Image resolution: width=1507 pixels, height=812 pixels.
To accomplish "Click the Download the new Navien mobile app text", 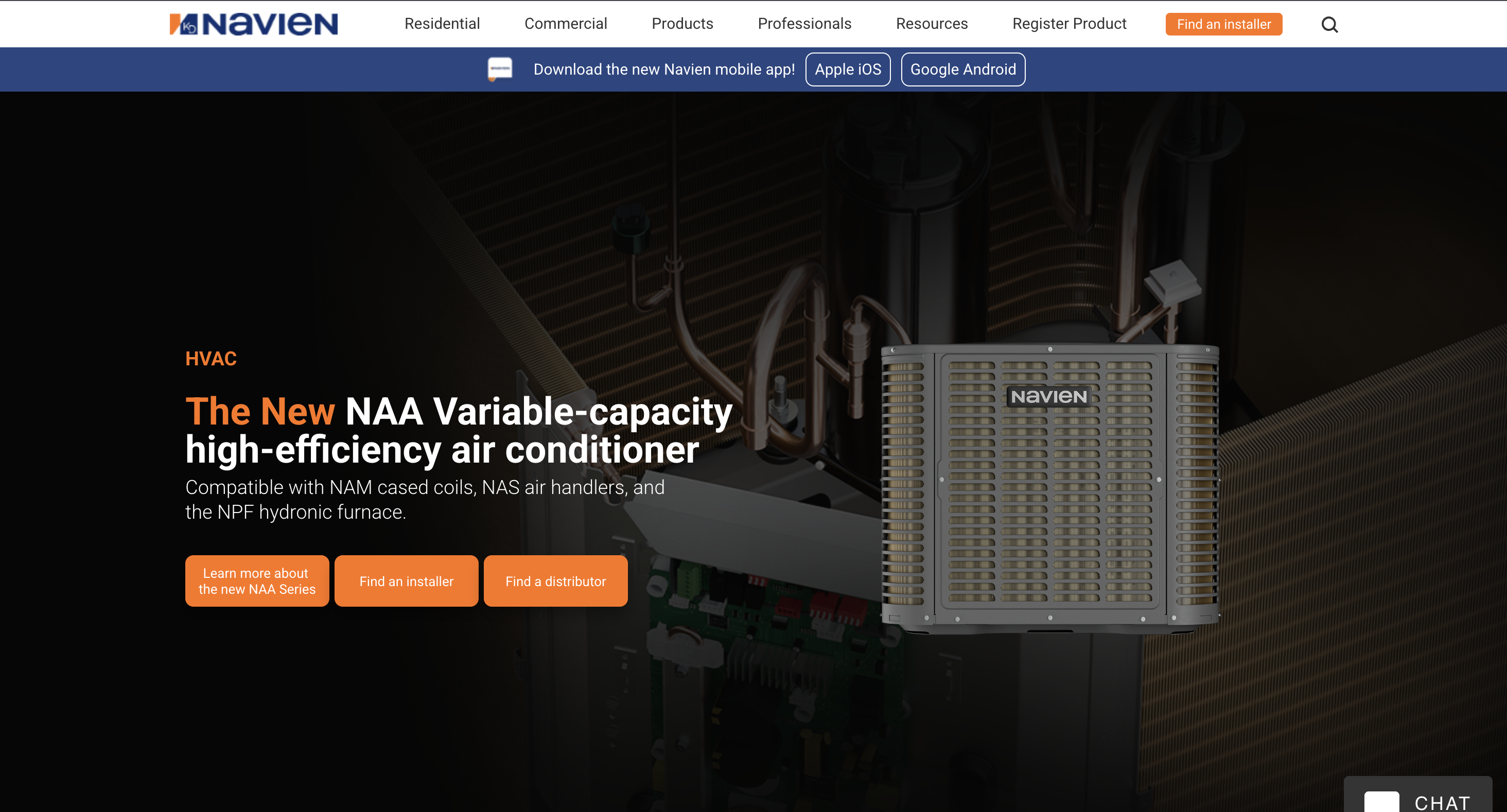I will (663, 69).
